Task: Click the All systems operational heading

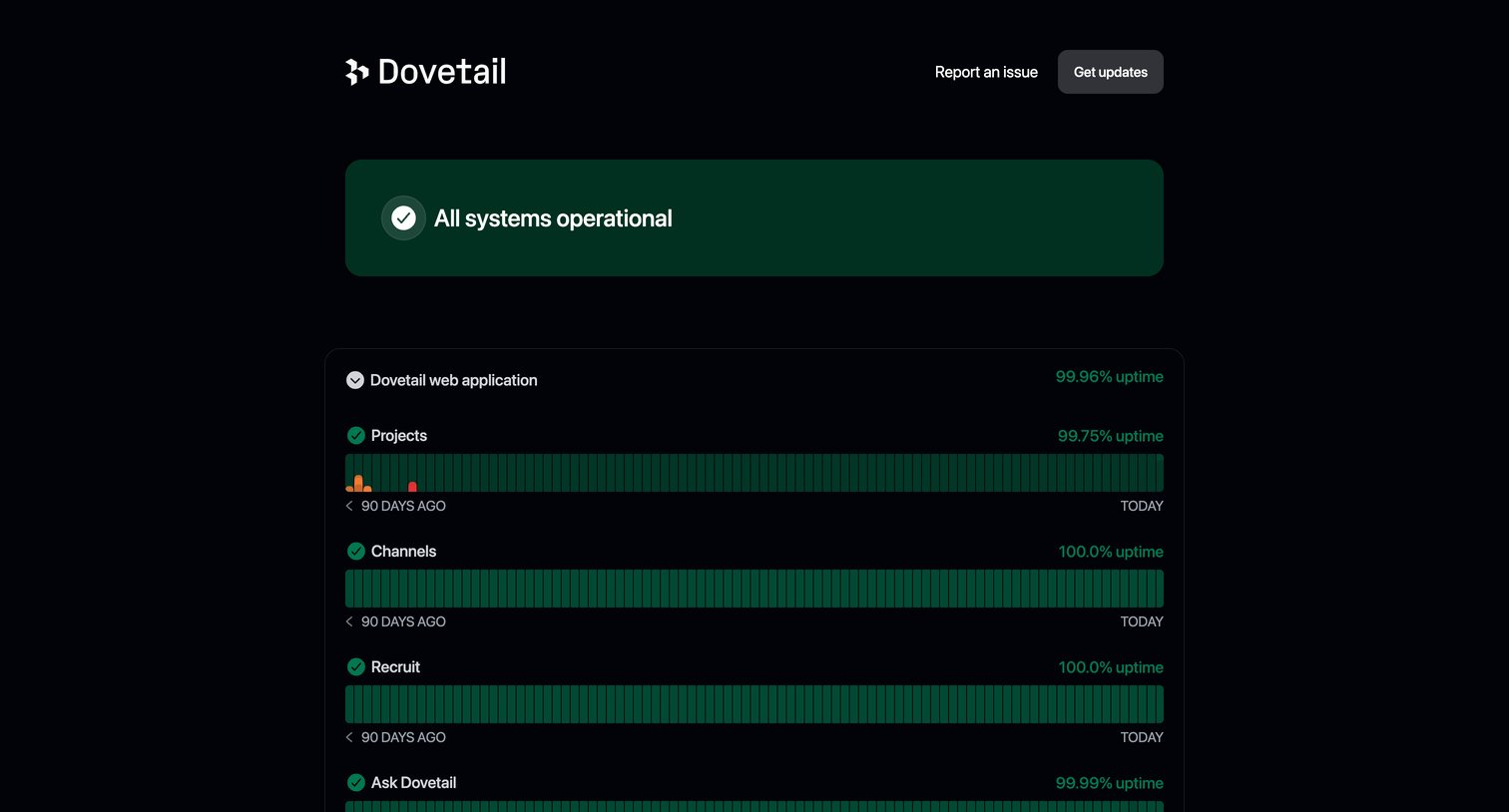Action: point(553,218)
